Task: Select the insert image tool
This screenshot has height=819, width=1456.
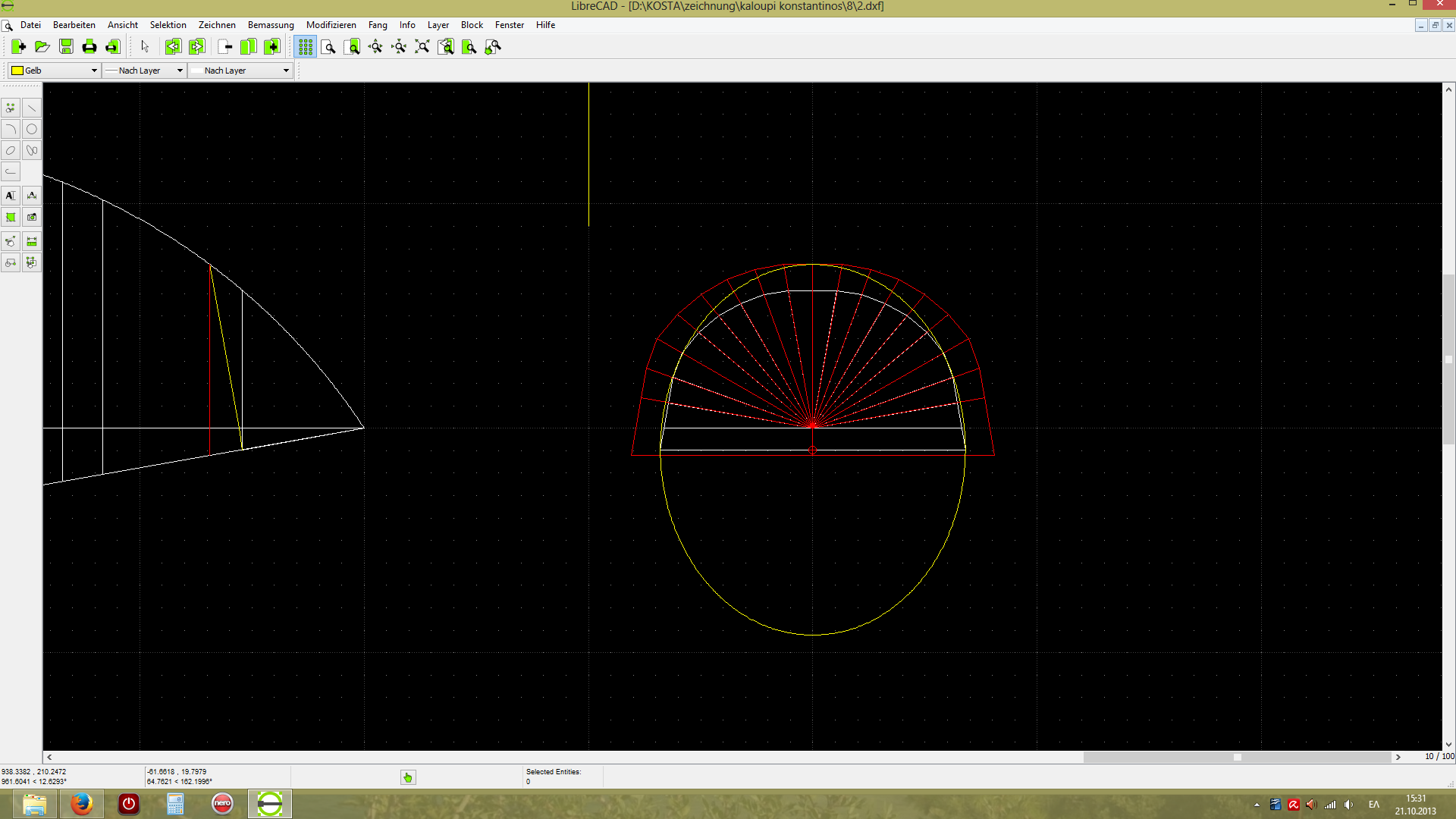Action: (32, 217)
